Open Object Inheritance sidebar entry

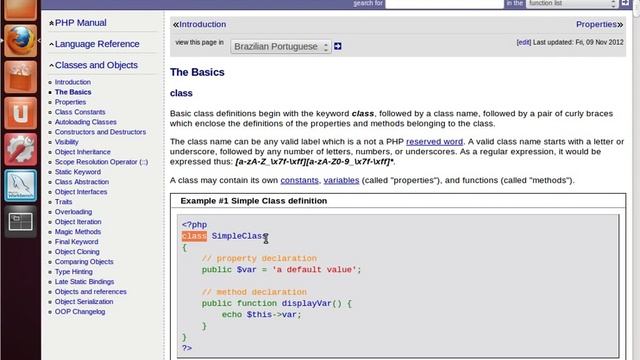click(83, 152)
